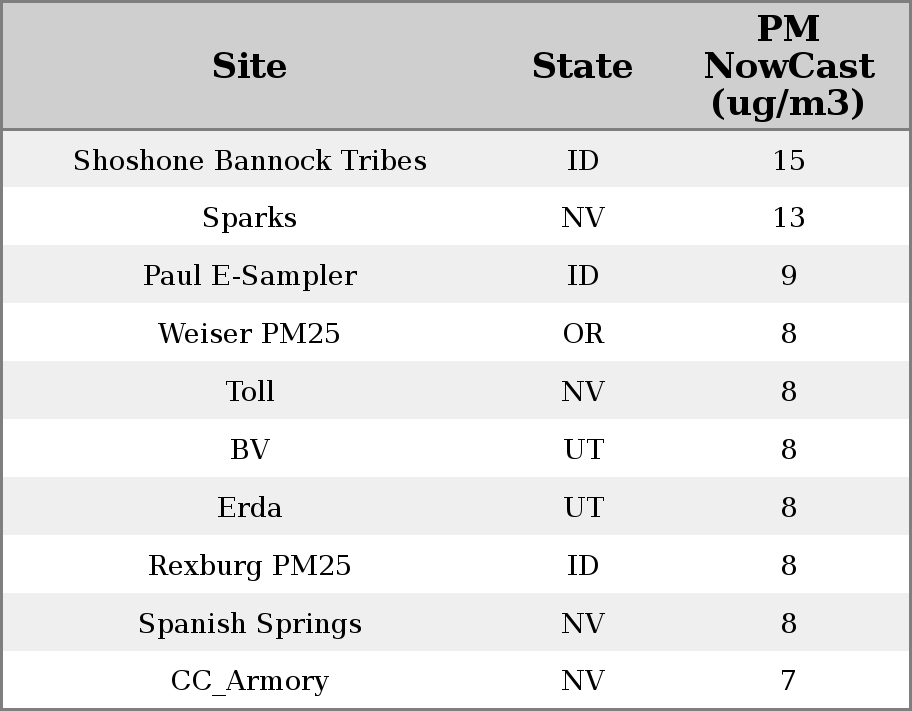Click the State column header

[582, 66]
